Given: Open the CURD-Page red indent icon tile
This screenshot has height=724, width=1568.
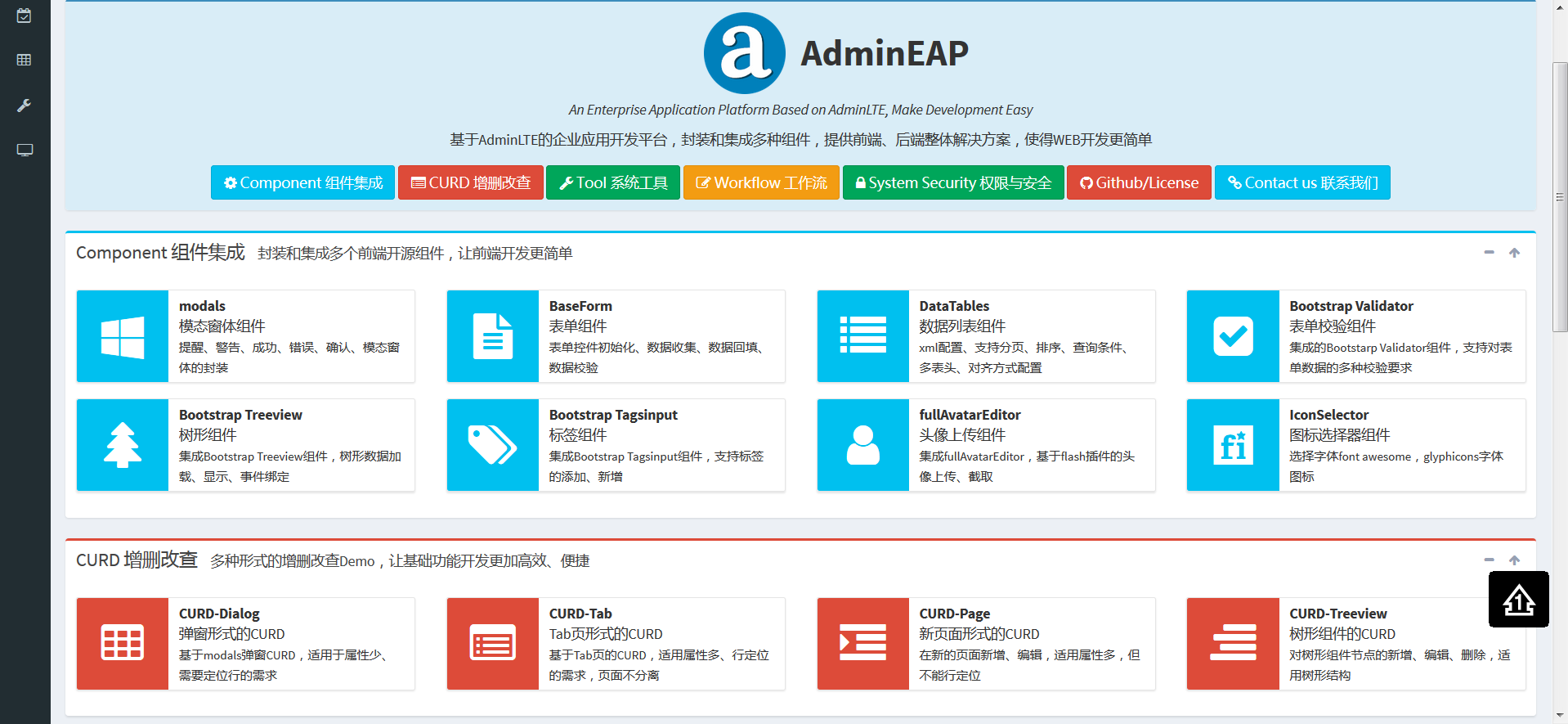Looking at the screenshot, I should point(863,644).
